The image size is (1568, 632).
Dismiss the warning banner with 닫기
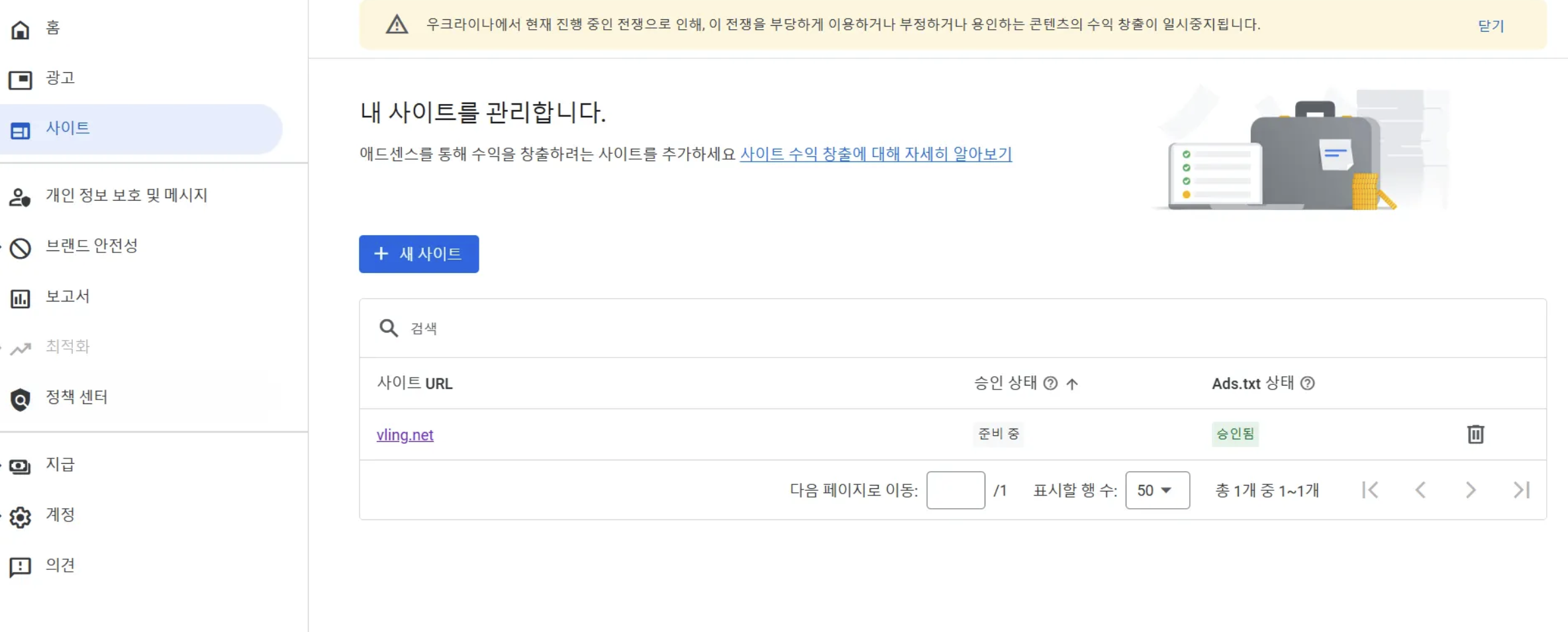coord(1491,26)
